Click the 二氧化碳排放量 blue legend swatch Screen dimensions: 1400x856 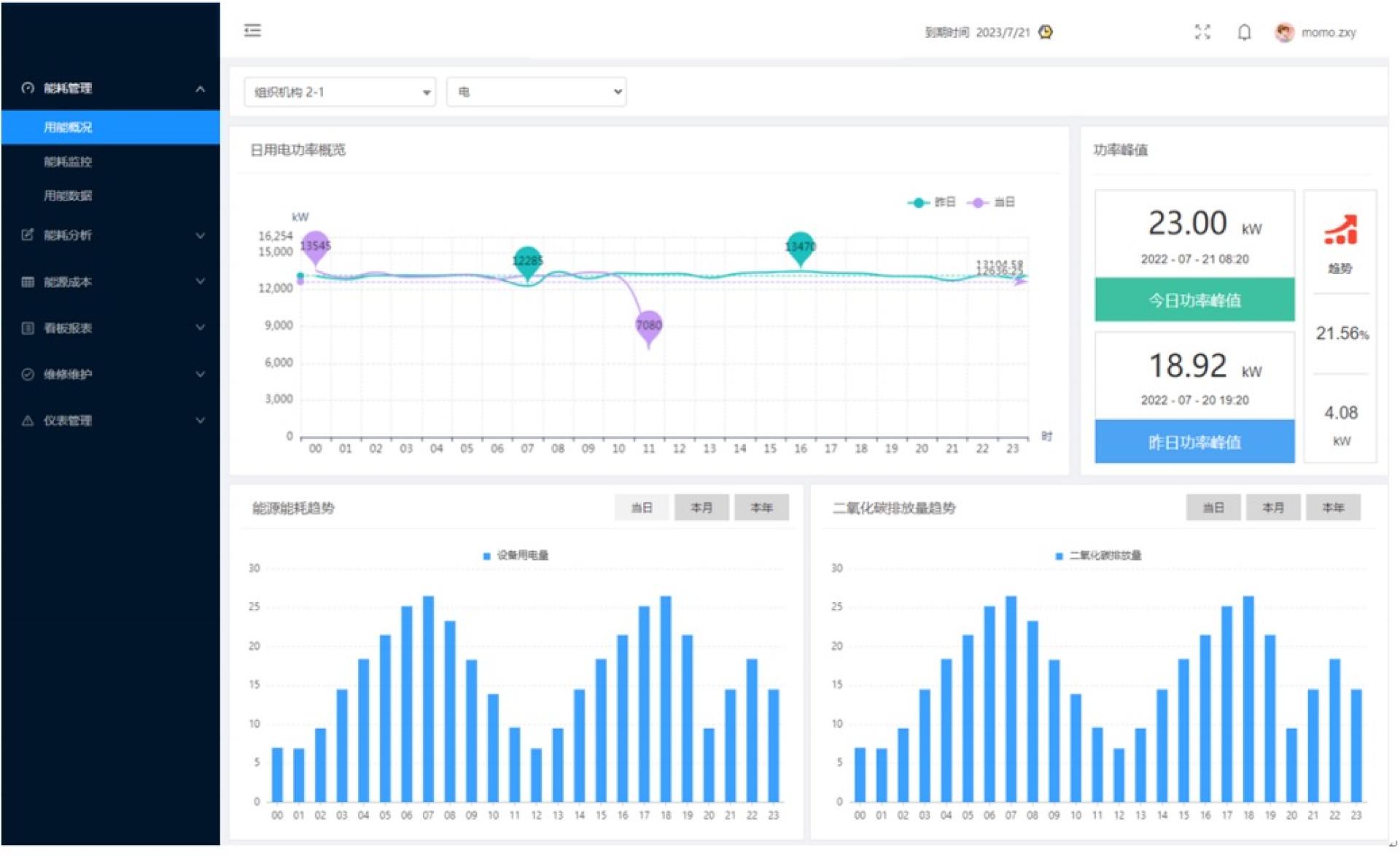tap(1059, 556)
